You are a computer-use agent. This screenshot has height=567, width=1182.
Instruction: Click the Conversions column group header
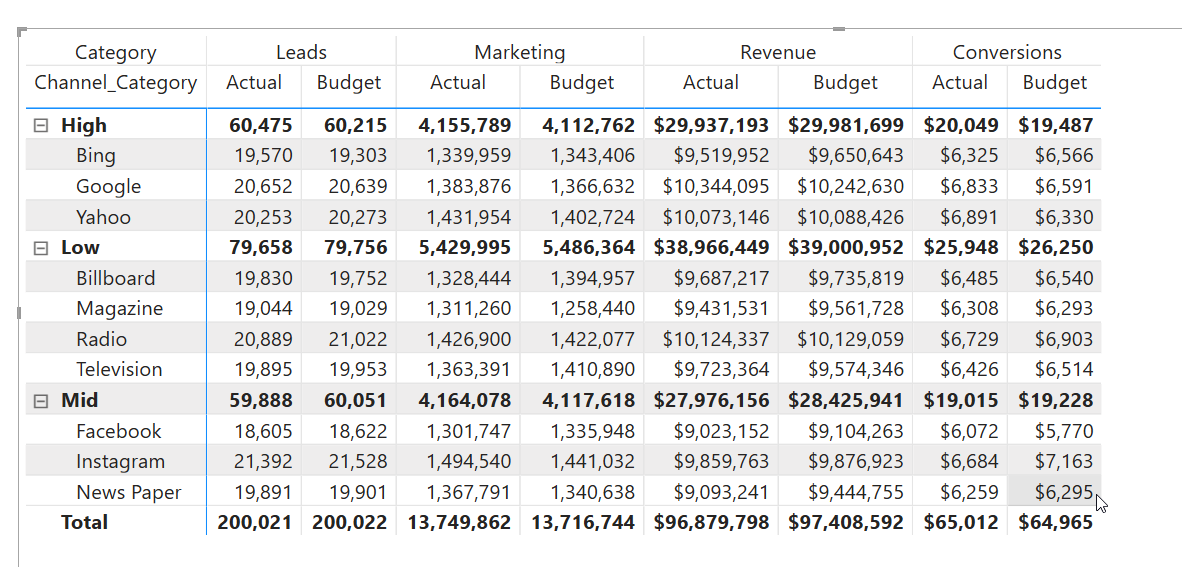coord(1007,52)
